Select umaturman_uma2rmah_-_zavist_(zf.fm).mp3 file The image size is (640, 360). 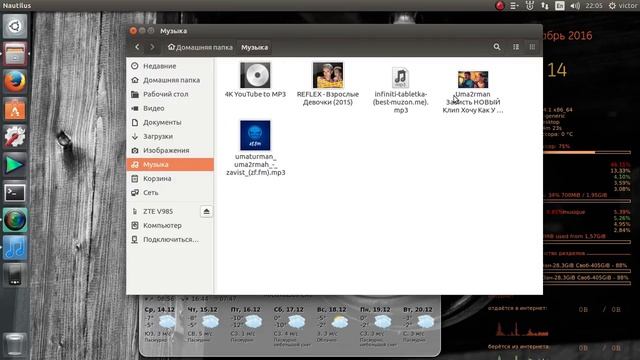[256, 148]
